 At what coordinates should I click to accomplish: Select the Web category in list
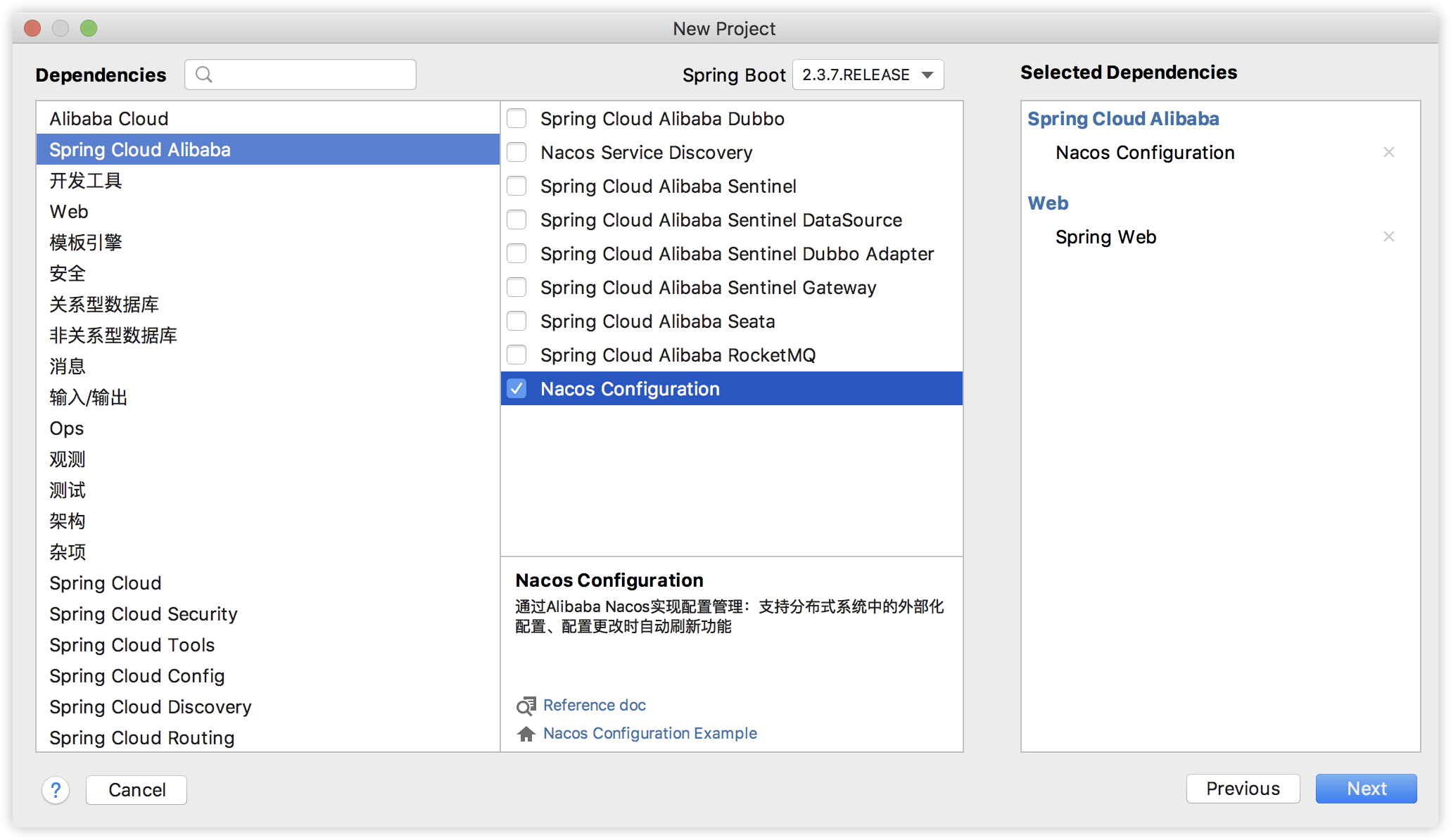tap(69, 211)
